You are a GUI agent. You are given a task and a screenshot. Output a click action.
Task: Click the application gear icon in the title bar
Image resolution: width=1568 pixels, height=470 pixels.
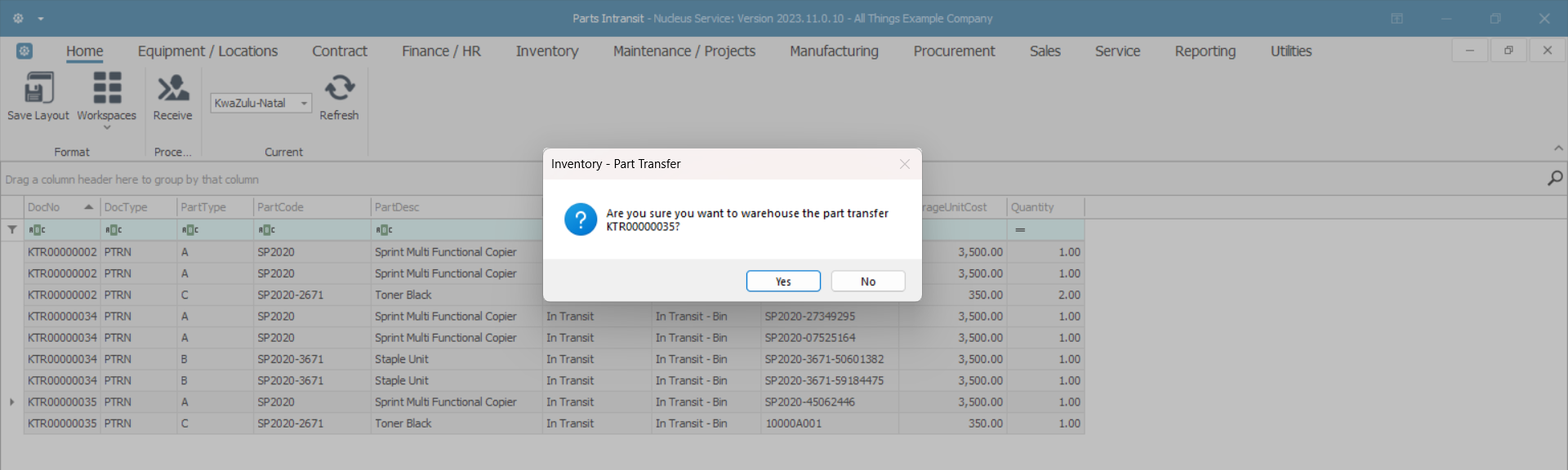(x=18, y=18)
